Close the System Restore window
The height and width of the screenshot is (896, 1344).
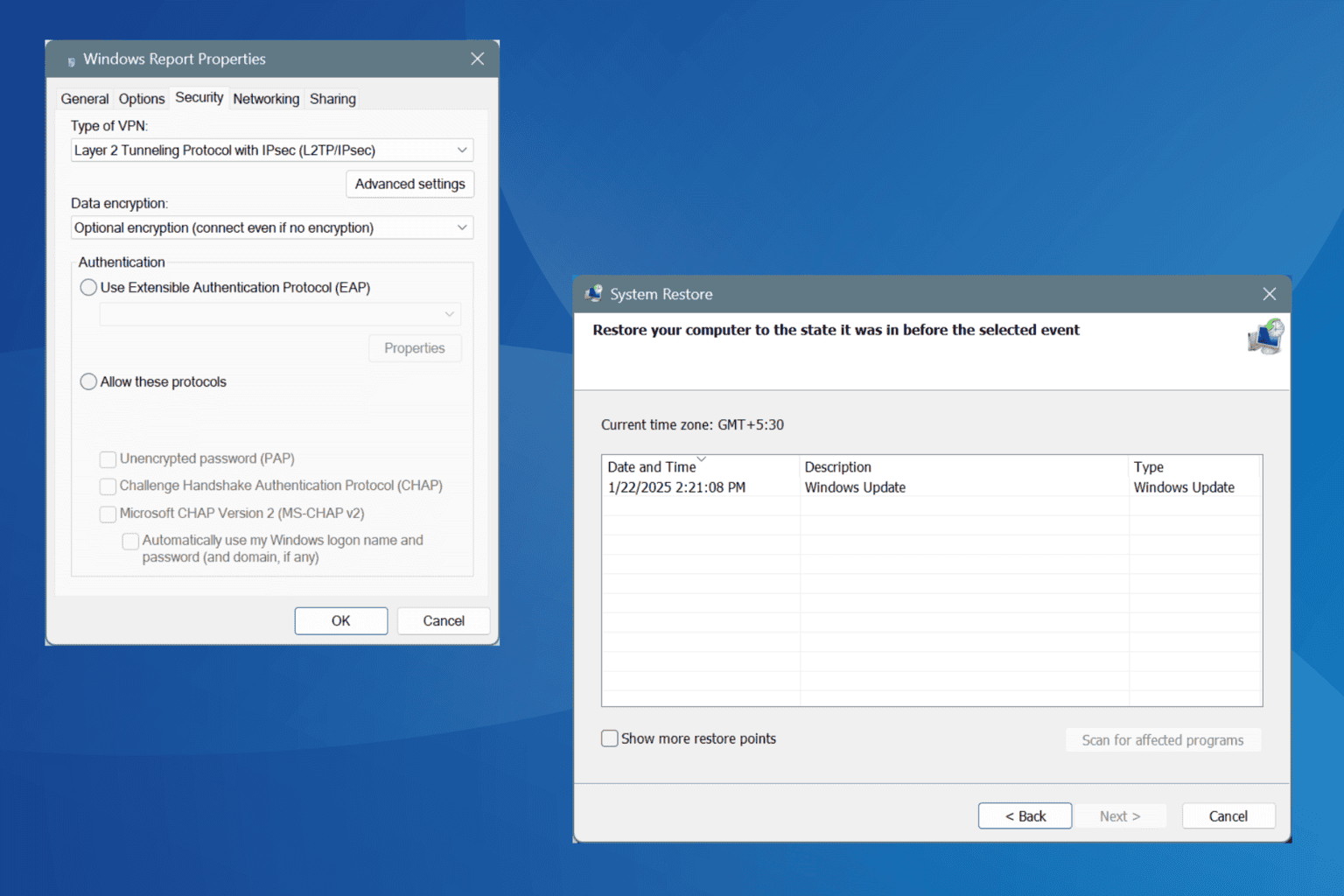click(x=1270, y=294)
